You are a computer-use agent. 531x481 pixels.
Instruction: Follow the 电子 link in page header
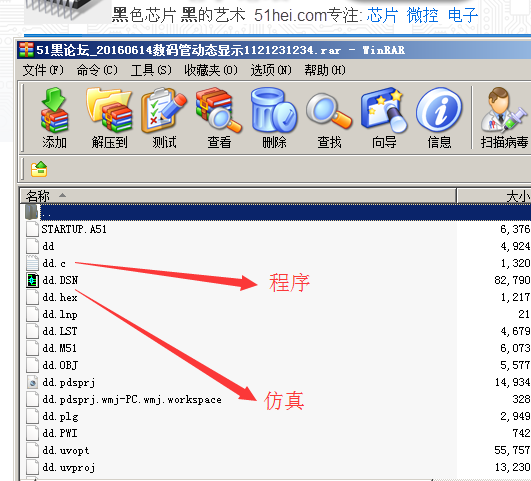(463, 15)
